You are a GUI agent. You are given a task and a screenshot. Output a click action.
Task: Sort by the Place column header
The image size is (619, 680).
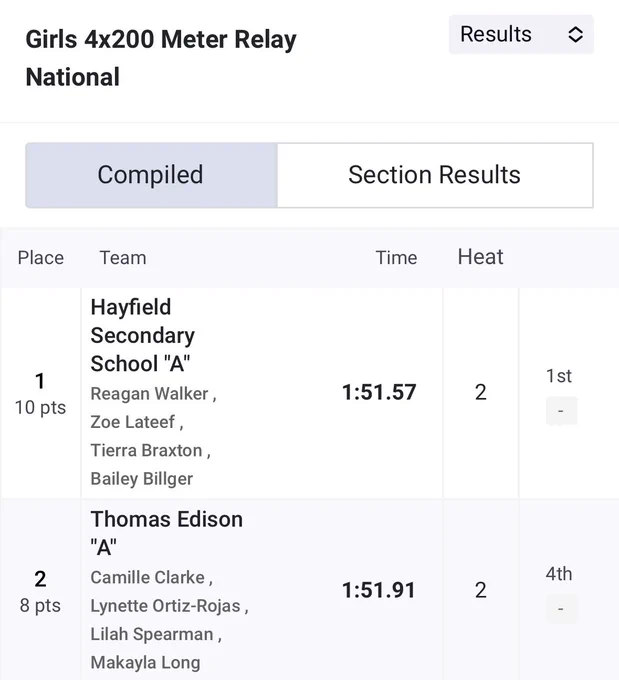tap(41, 258)
